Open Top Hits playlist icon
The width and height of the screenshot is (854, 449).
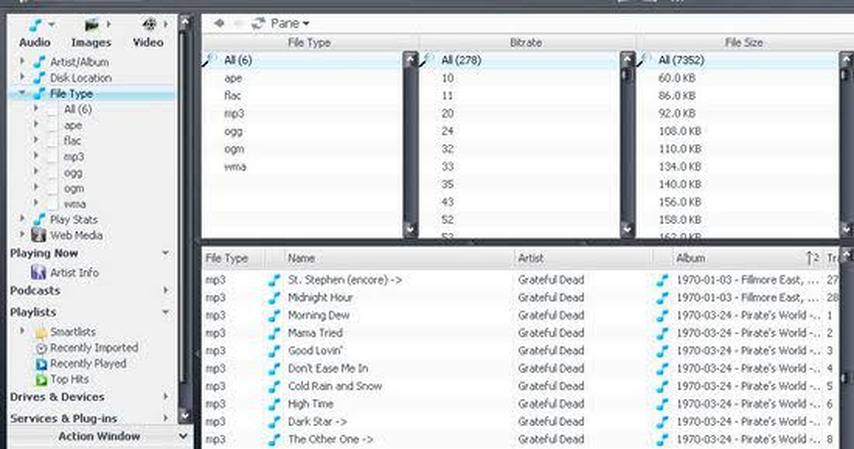pyautogui.click(x=41, y=379)
